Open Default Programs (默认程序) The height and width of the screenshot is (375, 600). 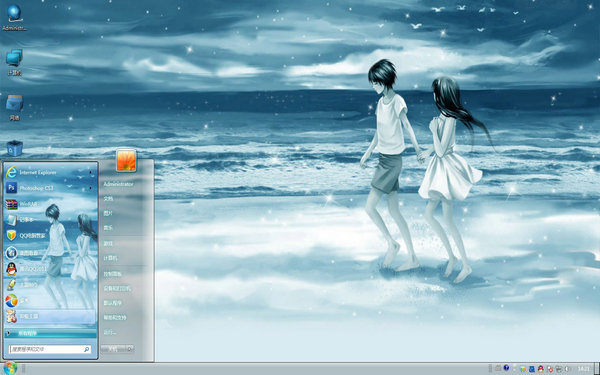(112, 303)
